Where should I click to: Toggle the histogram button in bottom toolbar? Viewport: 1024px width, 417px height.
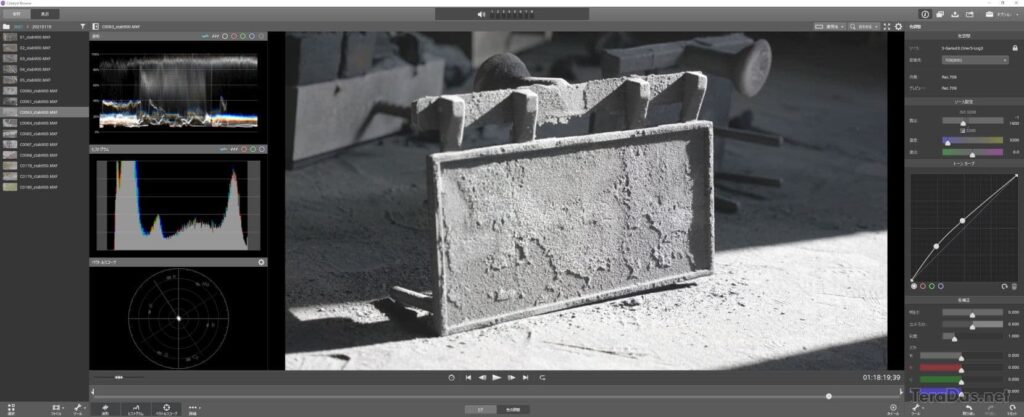(x=136, y=409)
